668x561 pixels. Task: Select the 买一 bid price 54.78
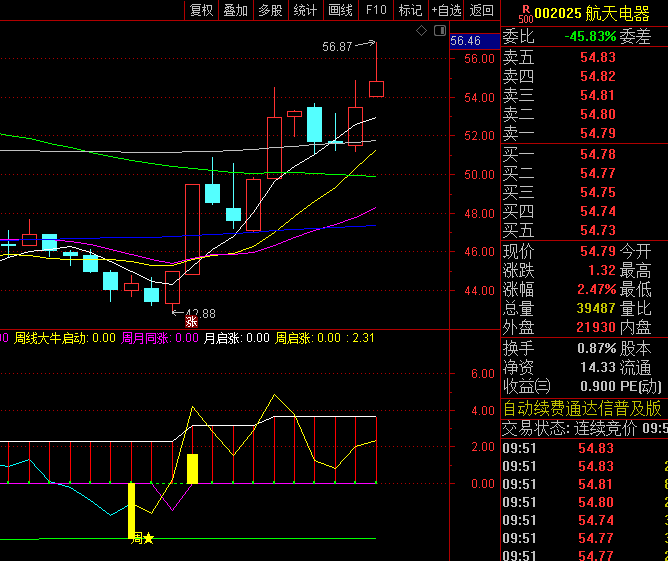point(598,154)
